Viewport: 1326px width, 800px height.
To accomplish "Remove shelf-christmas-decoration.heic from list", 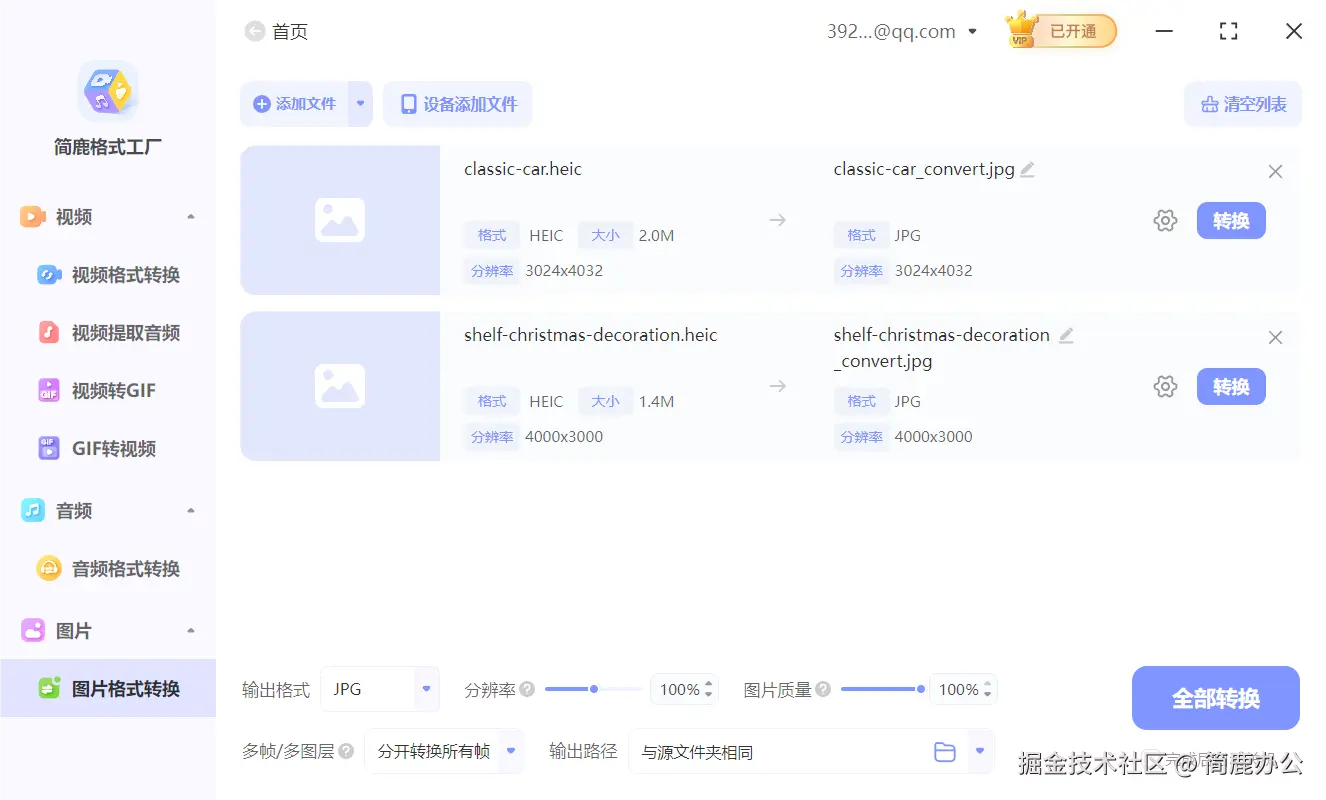I will pyautogui.click(x=1275, y=337).
